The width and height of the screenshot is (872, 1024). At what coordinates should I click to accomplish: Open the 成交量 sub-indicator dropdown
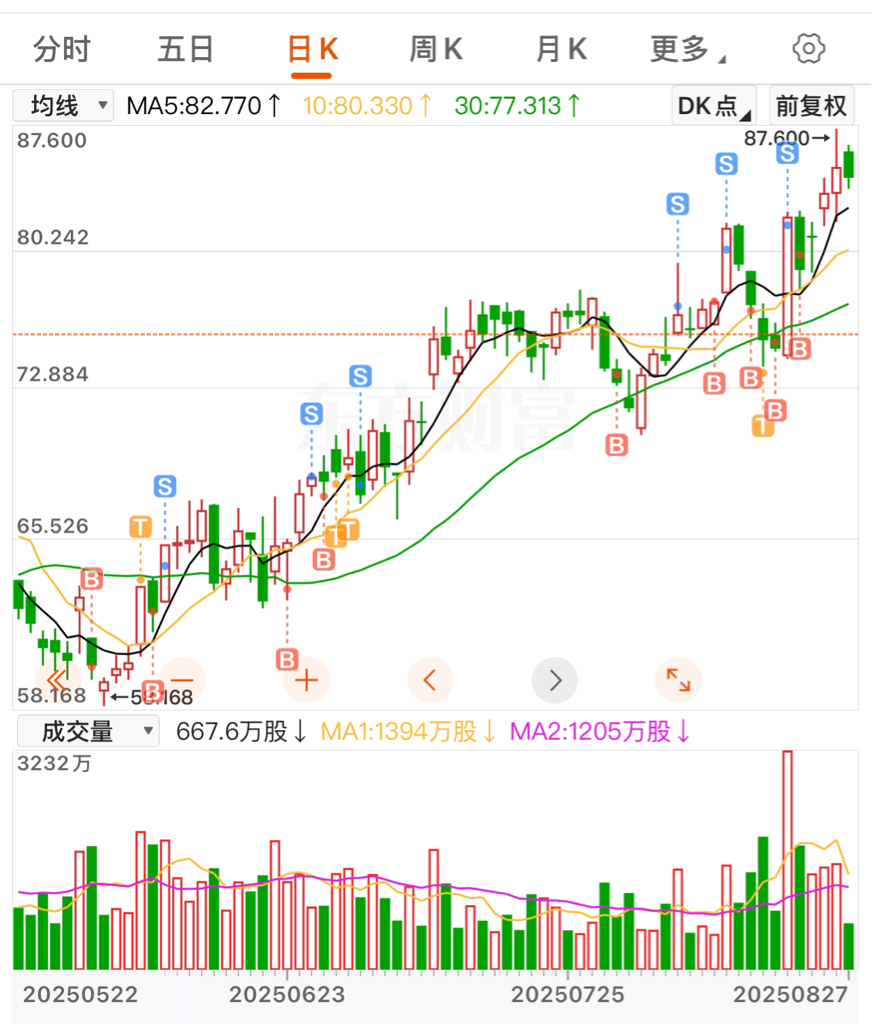(x=88, y=731)
